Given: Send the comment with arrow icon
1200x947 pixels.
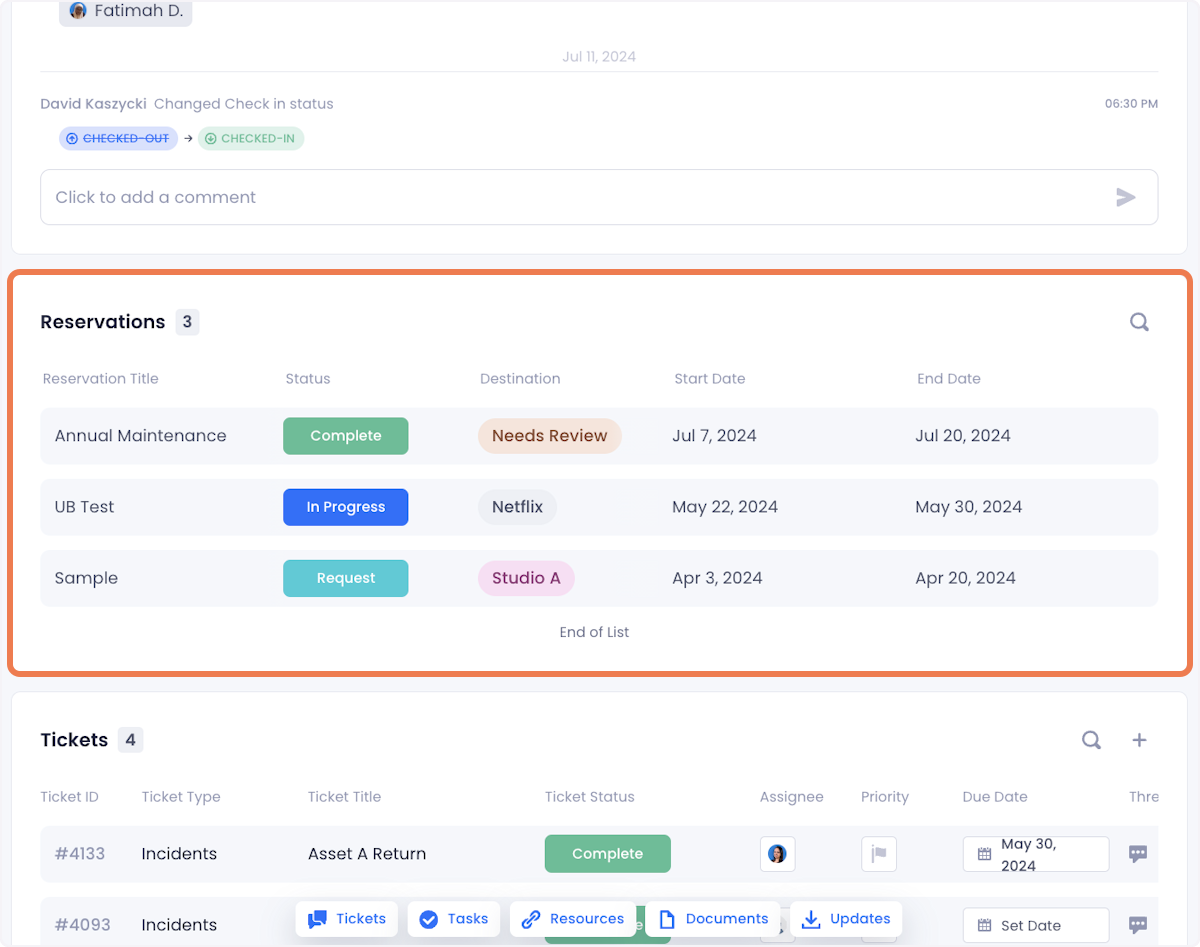Looking at the screenshot, I should 1126,197.
